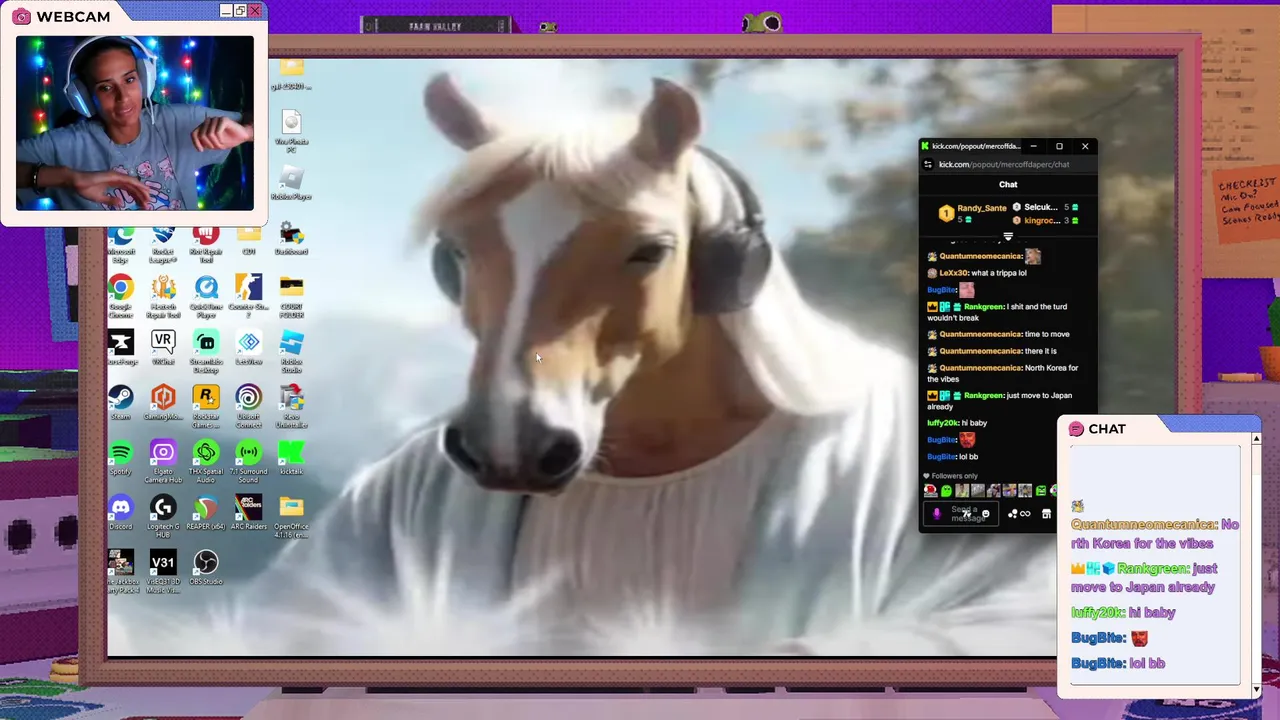Click the channel points icon in chat

(1019, 514)
